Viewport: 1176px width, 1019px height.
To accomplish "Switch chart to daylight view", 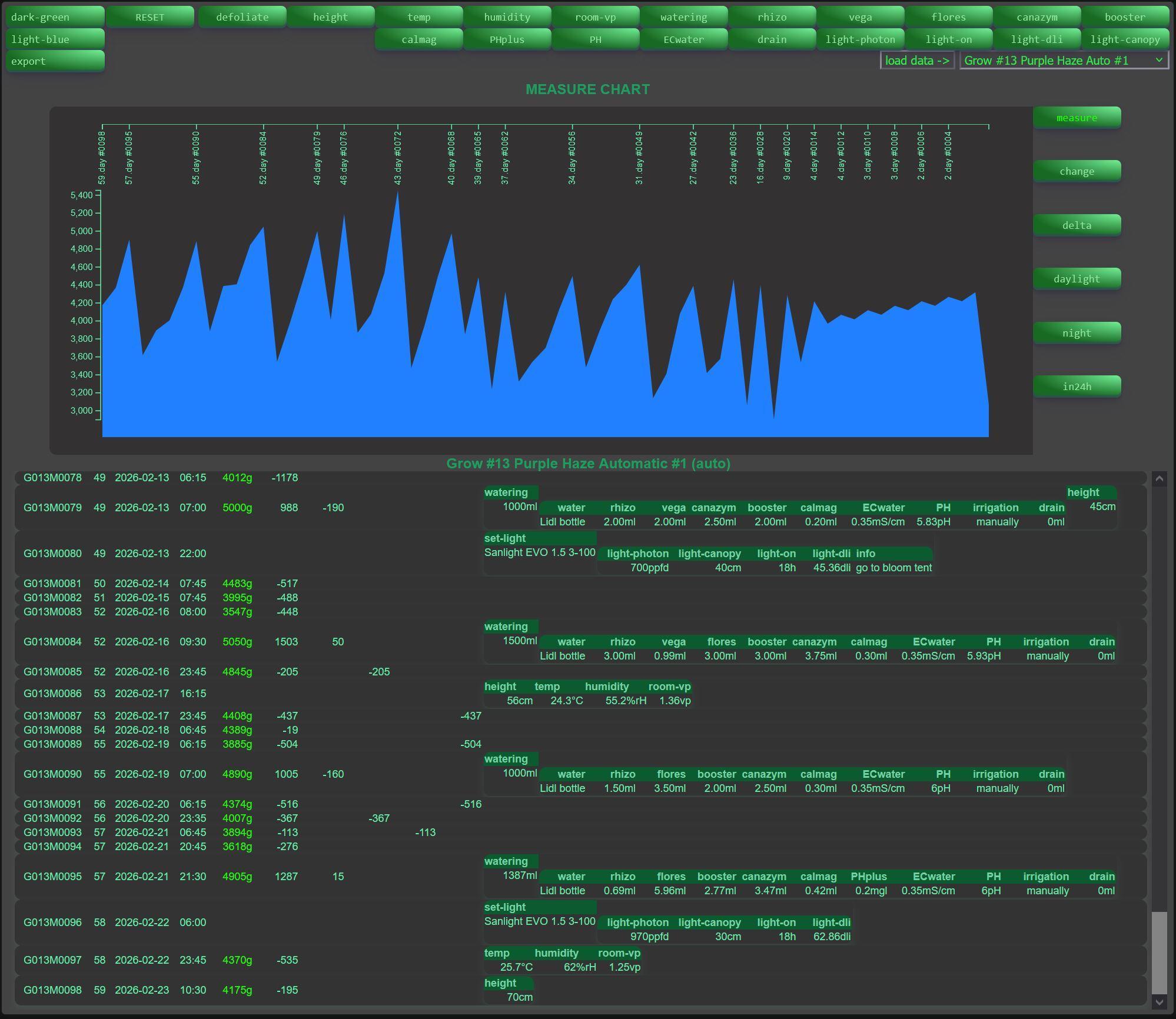I will pos(1077,279).
